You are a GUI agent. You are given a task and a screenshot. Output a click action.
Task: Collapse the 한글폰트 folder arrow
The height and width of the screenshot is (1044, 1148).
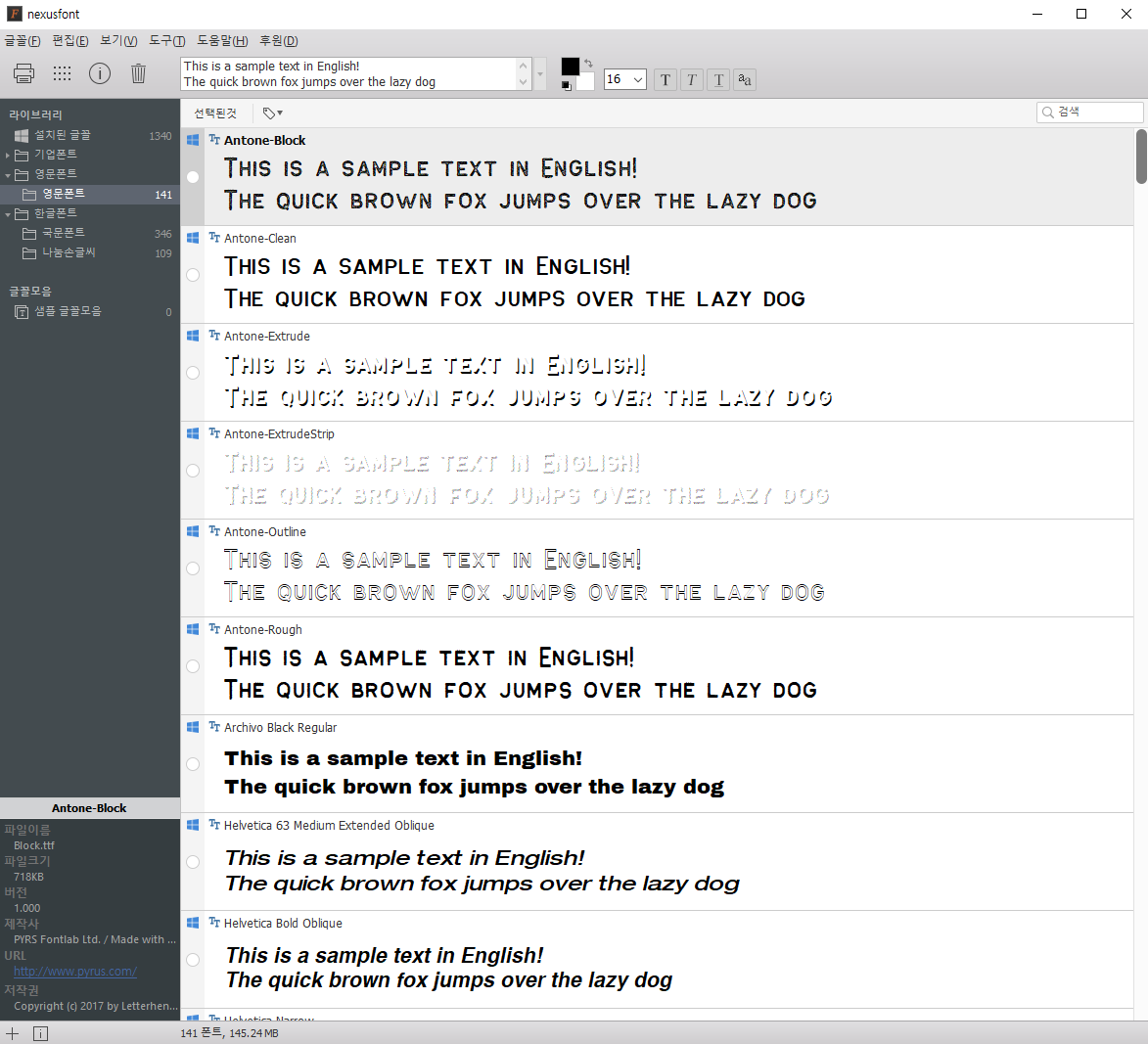(7, 213)
